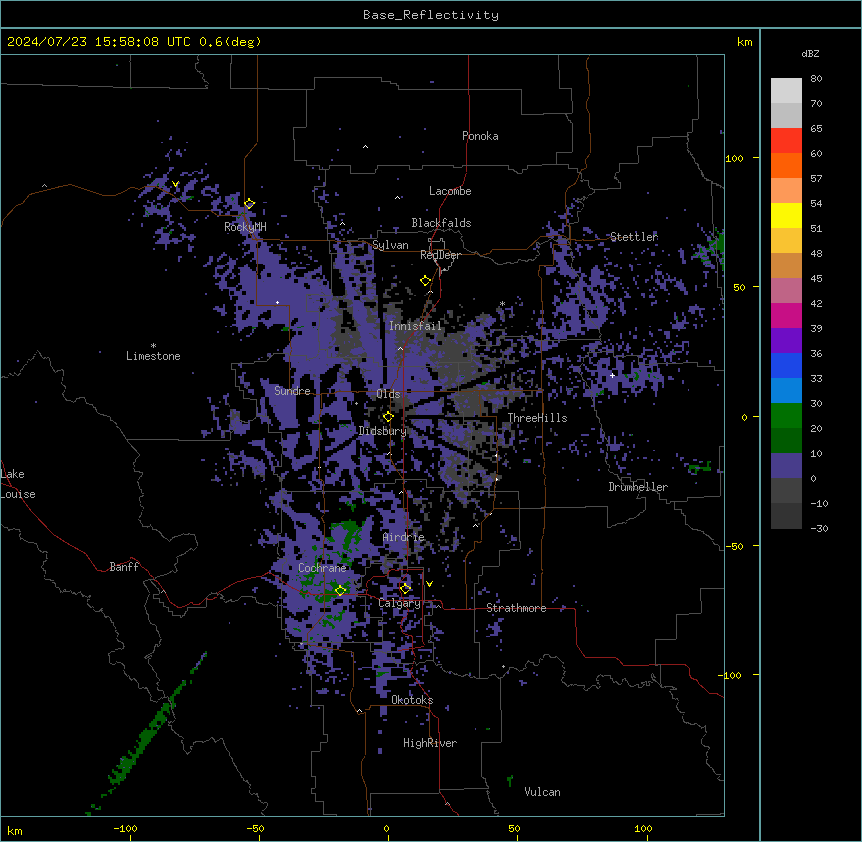Screen dimensions: 862x842
Task: Click the yellow station marker beside RockyMH
Action: click(250, 204)
